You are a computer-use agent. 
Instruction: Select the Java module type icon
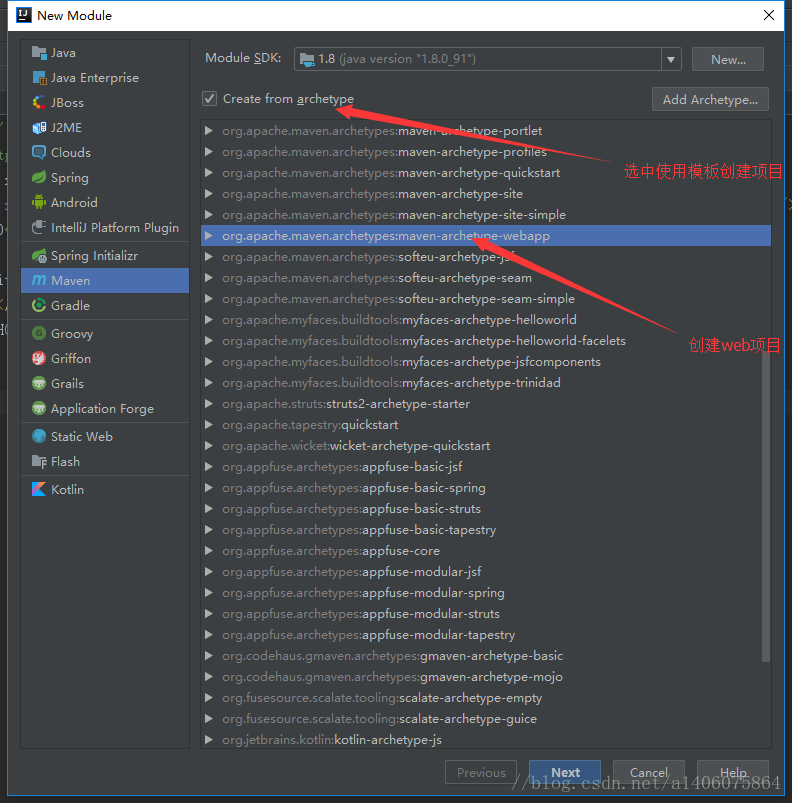pos(39,53)
